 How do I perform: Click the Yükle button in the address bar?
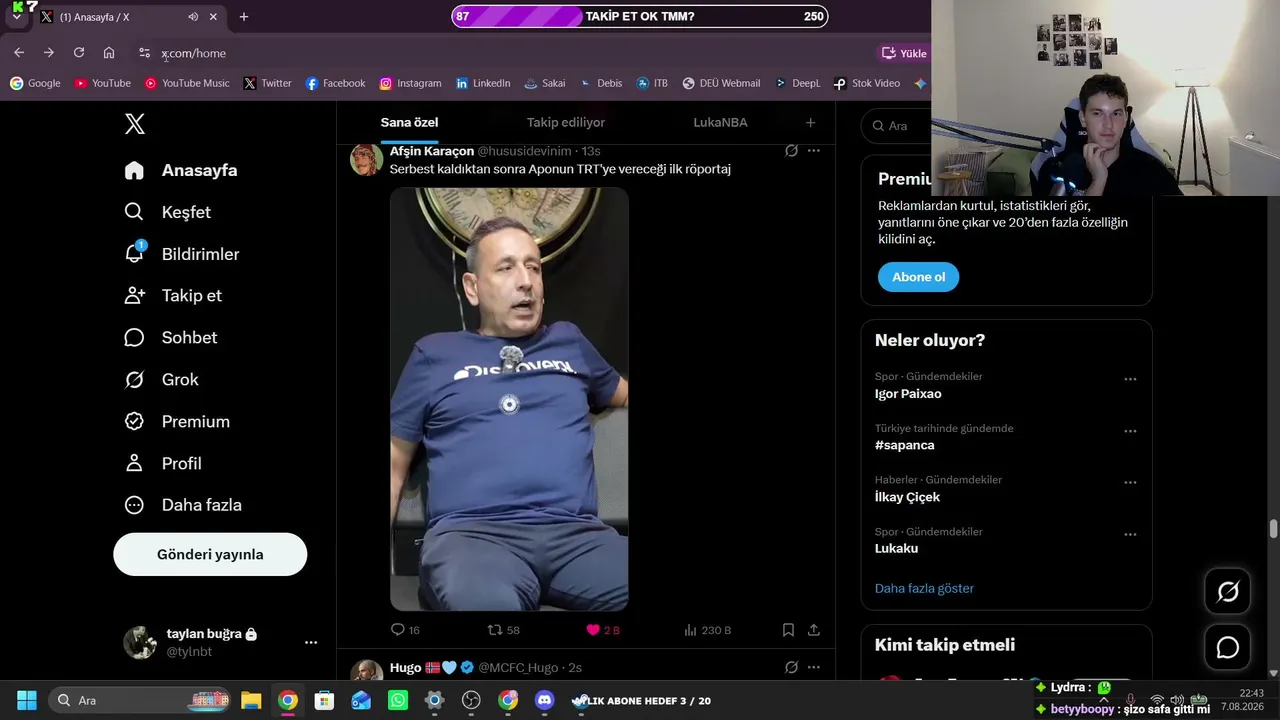tap(904, 53)
